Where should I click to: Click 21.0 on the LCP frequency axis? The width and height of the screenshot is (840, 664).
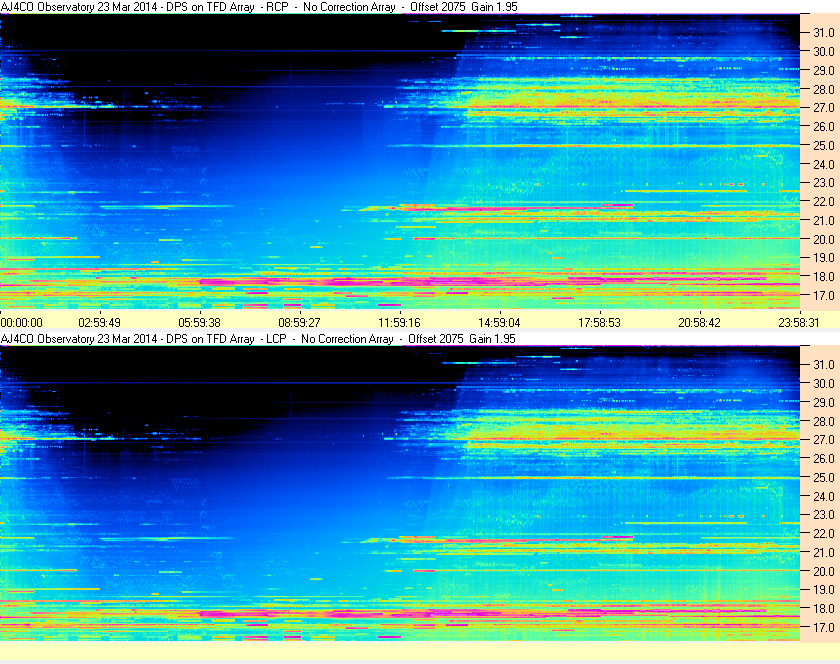point(824,552)
